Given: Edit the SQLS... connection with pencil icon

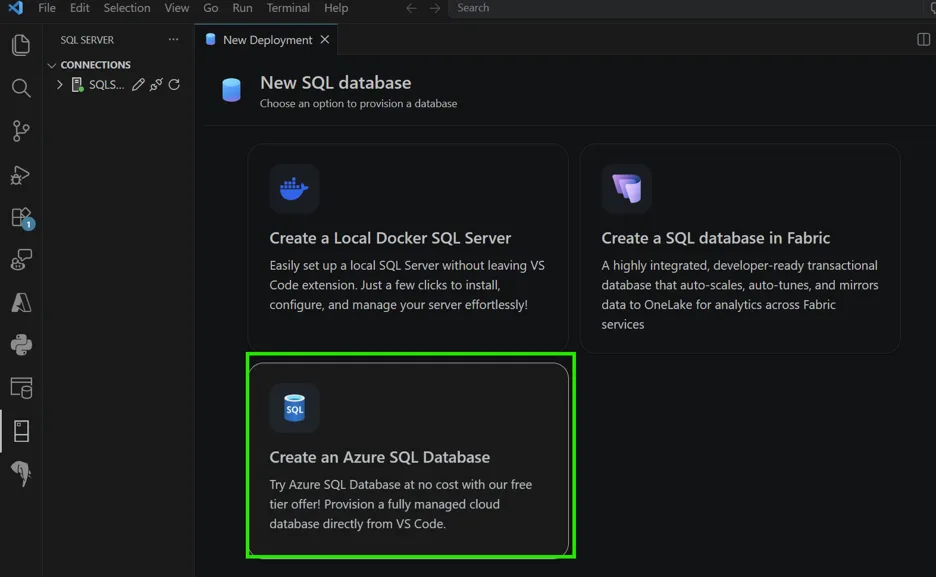Looking at the screenshot, I should coord(138,85).
